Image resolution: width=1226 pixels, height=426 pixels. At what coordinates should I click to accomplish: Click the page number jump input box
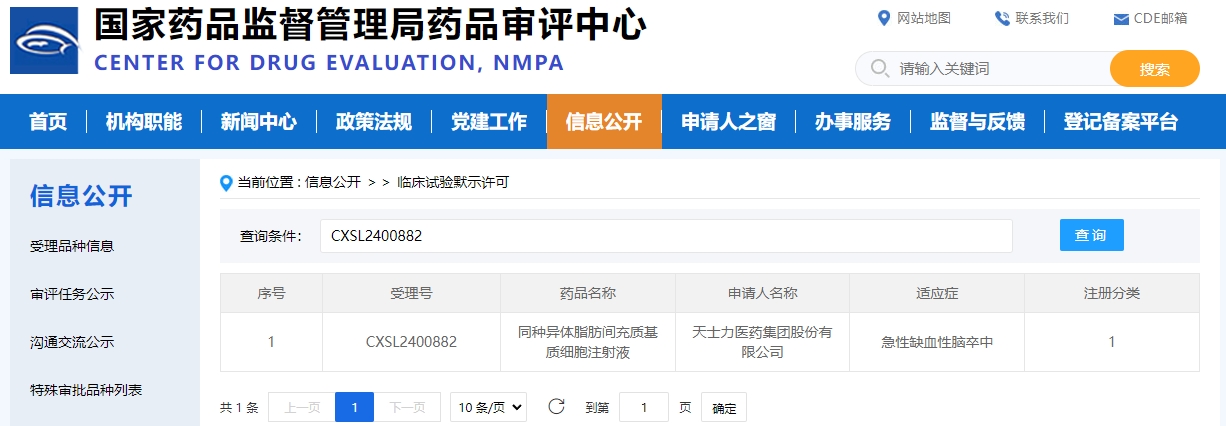pos(644,407)
